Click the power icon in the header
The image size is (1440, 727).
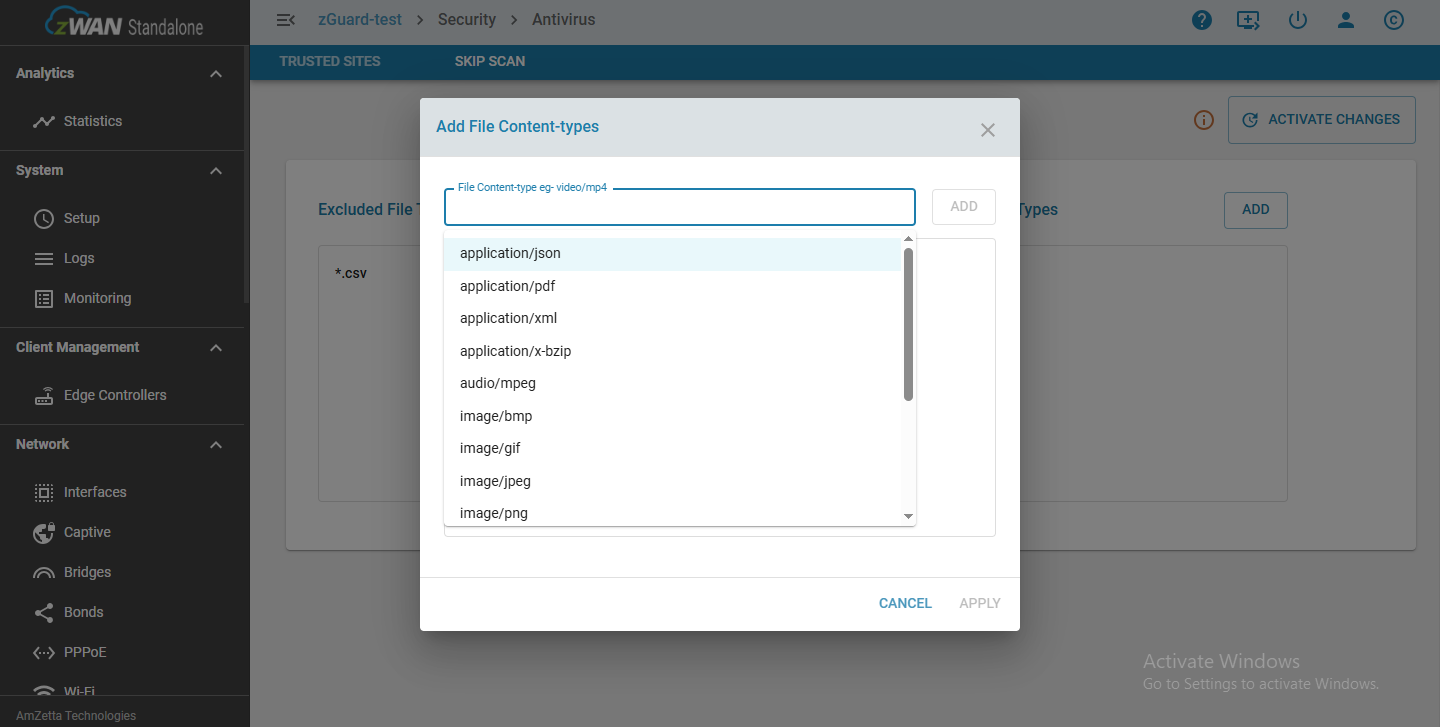[x=1298, y=19]
